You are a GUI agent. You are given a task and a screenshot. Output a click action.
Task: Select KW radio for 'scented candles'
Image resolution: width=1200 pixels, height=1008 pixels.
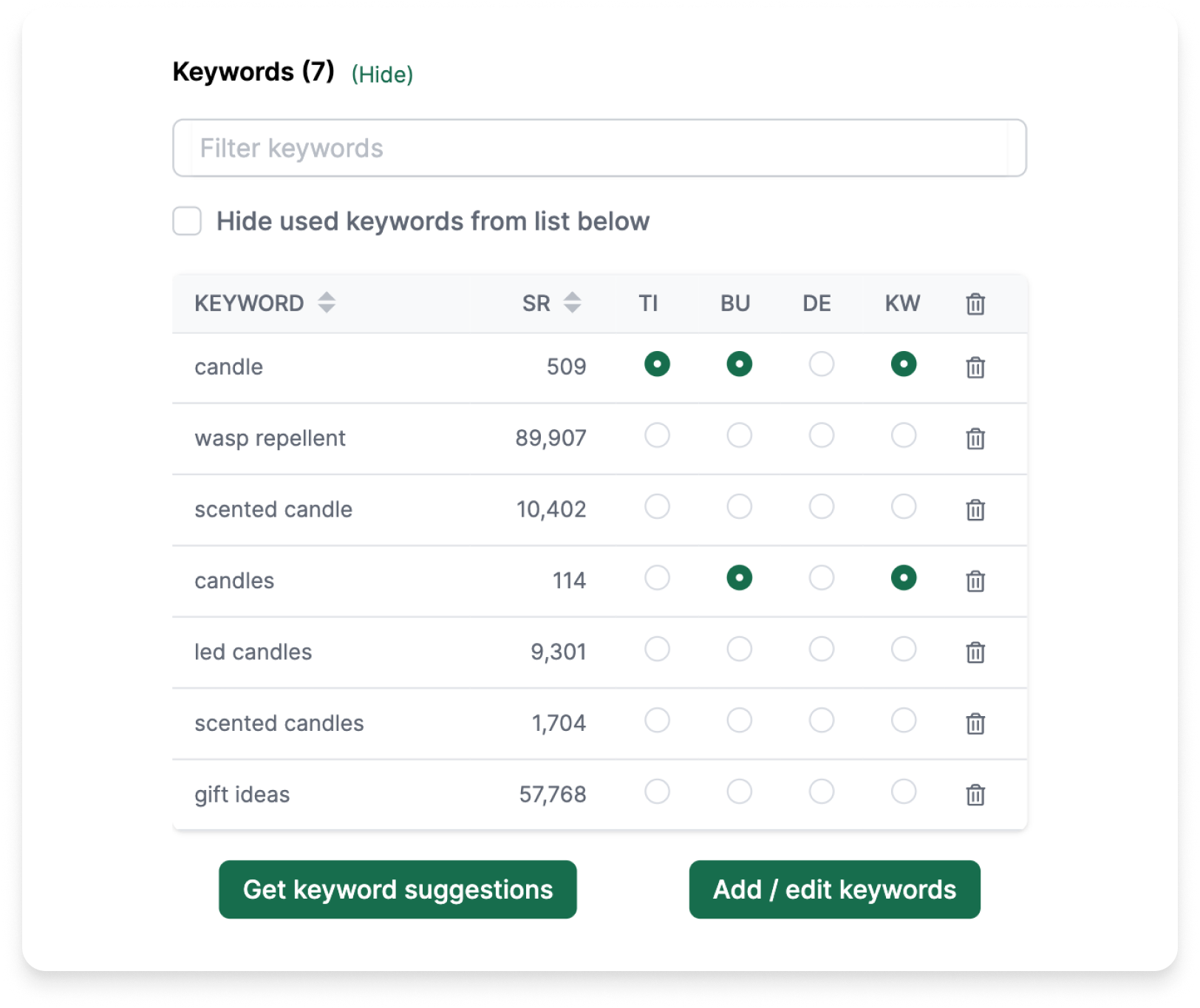(903, 721)
